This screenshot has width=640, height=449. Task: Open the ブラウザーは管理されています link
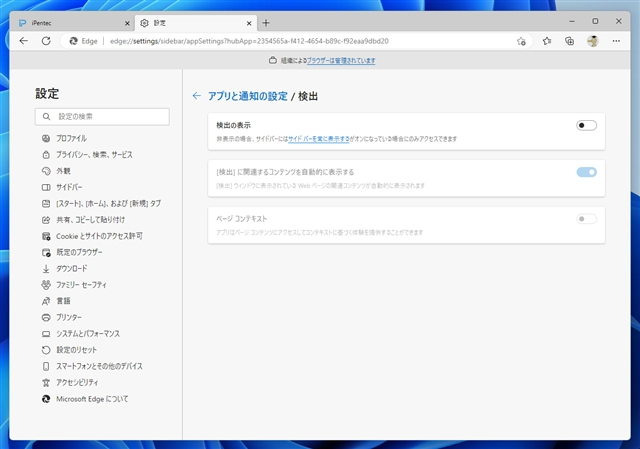point(341,60)
